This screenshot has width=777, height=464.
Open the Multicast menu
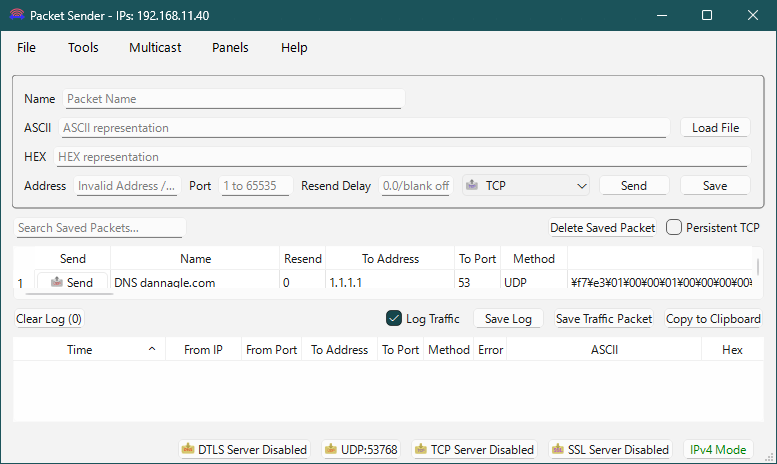tap(155, 47)
